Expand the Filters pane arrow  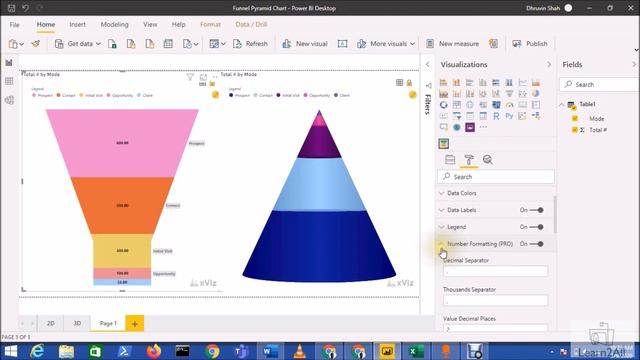click(x=427, y=64)
